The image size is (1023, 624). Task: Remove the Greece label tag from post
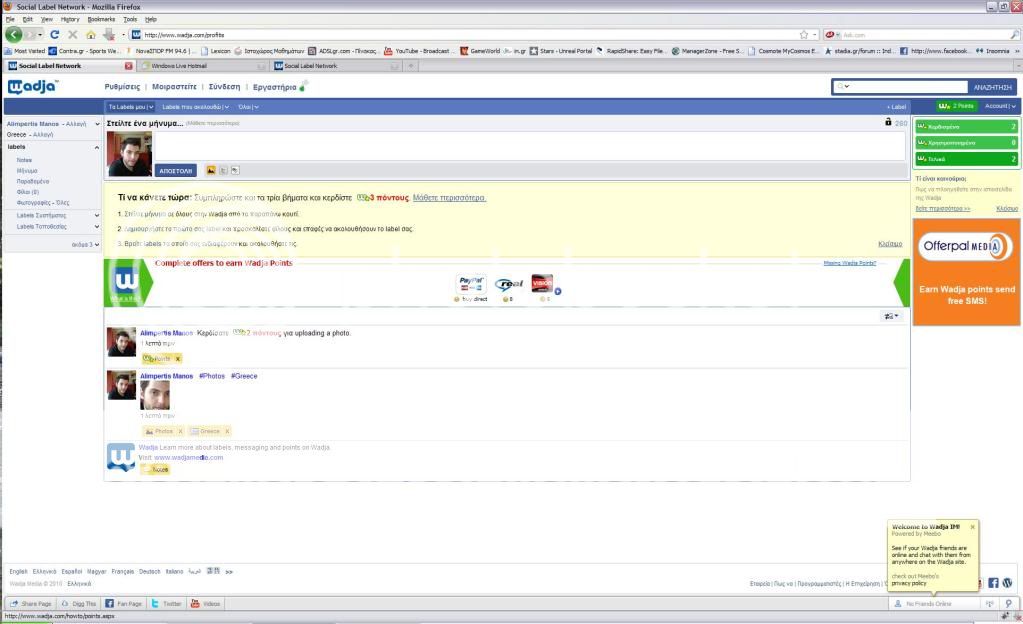225,431
